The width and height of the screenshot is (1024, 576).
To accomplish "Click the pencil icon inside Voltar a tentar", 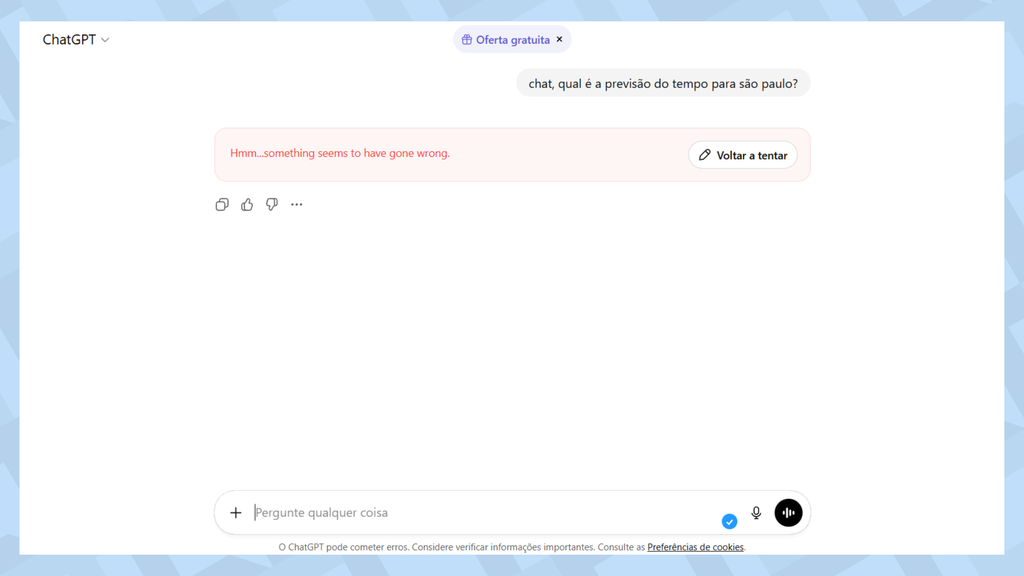I will [x=705, y=155].
